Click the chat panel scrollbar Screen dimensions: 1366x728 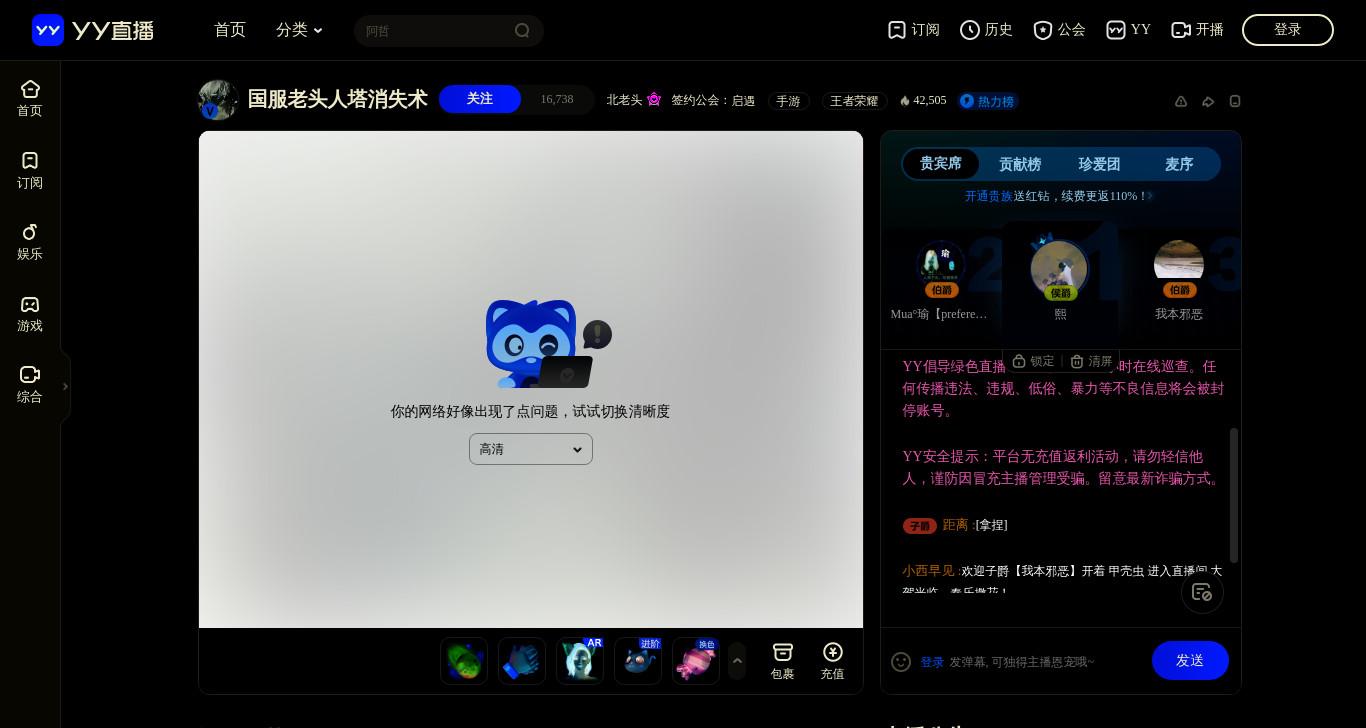(1234, 495)
